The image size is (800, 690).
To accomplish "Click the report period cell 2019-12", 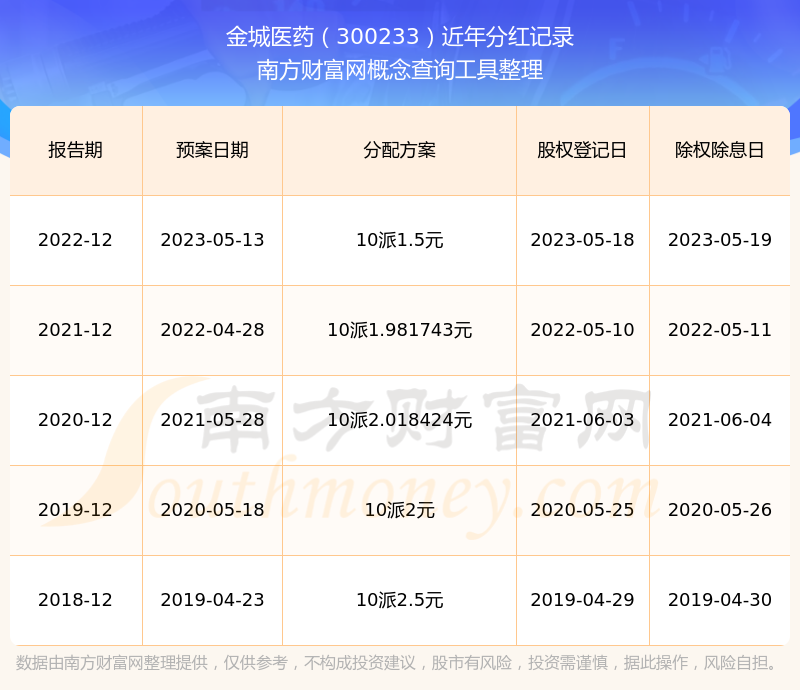I will [76, 510].
